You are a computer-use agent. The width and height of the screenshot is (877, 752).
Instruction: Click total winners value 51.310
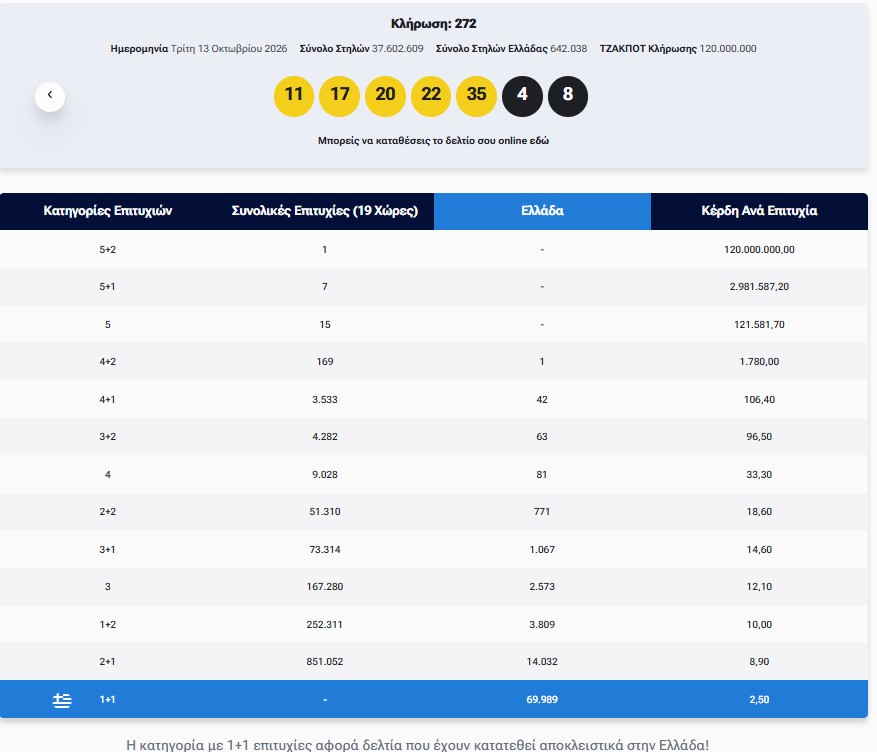coord(325,511)
